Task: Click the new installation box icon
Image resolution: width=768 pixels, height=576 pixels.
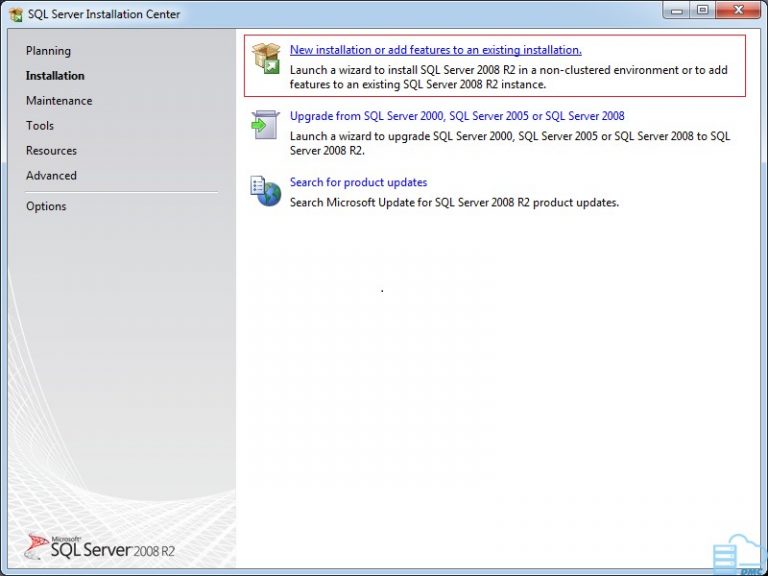Action: (x=266, y=58)
